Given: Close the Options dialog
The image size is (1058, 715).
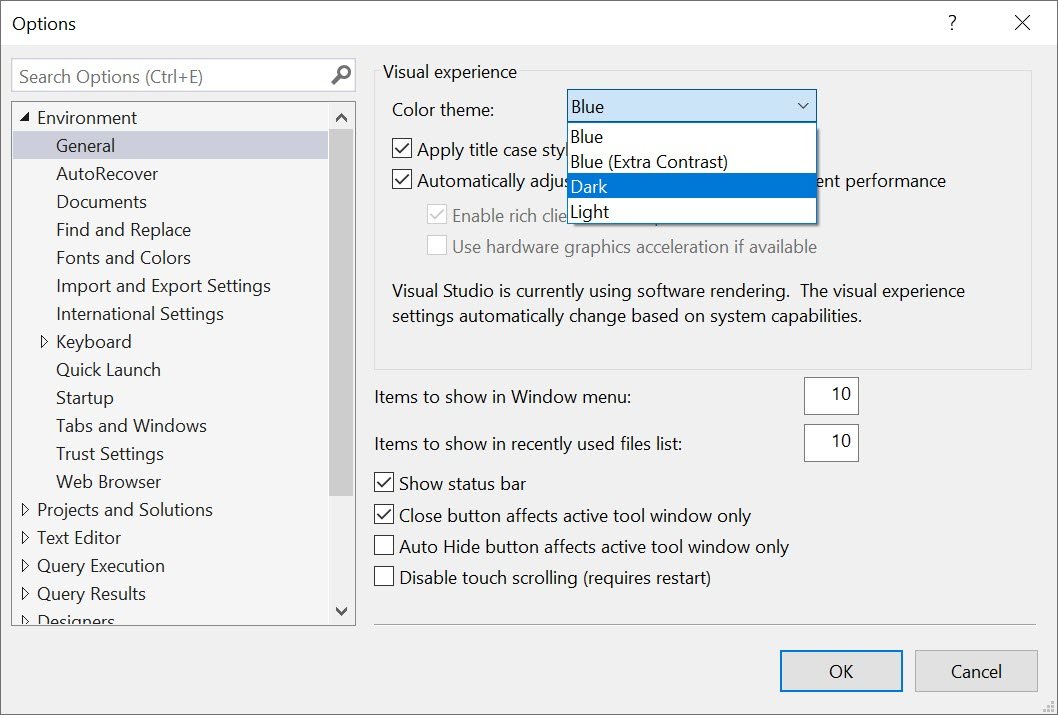Looking at the screenshot, I should click(x=1022, y=23).
